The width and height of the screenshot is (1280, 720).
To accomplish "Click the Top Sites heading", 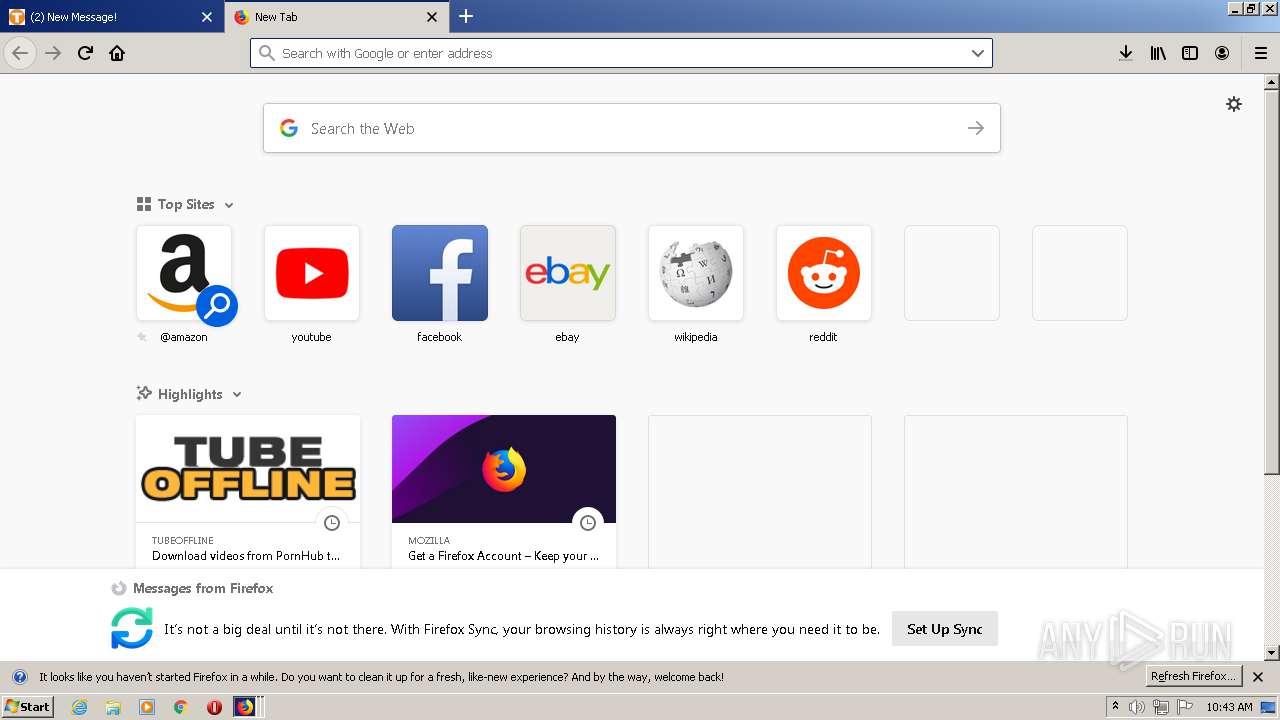I will click(x=186, y=204).
